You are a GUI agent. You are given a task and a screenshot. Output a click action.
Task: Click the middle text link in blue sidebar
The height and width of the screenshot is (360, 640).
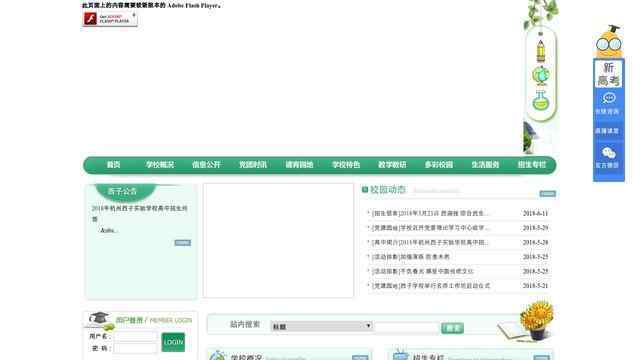[x=607, y=131]
